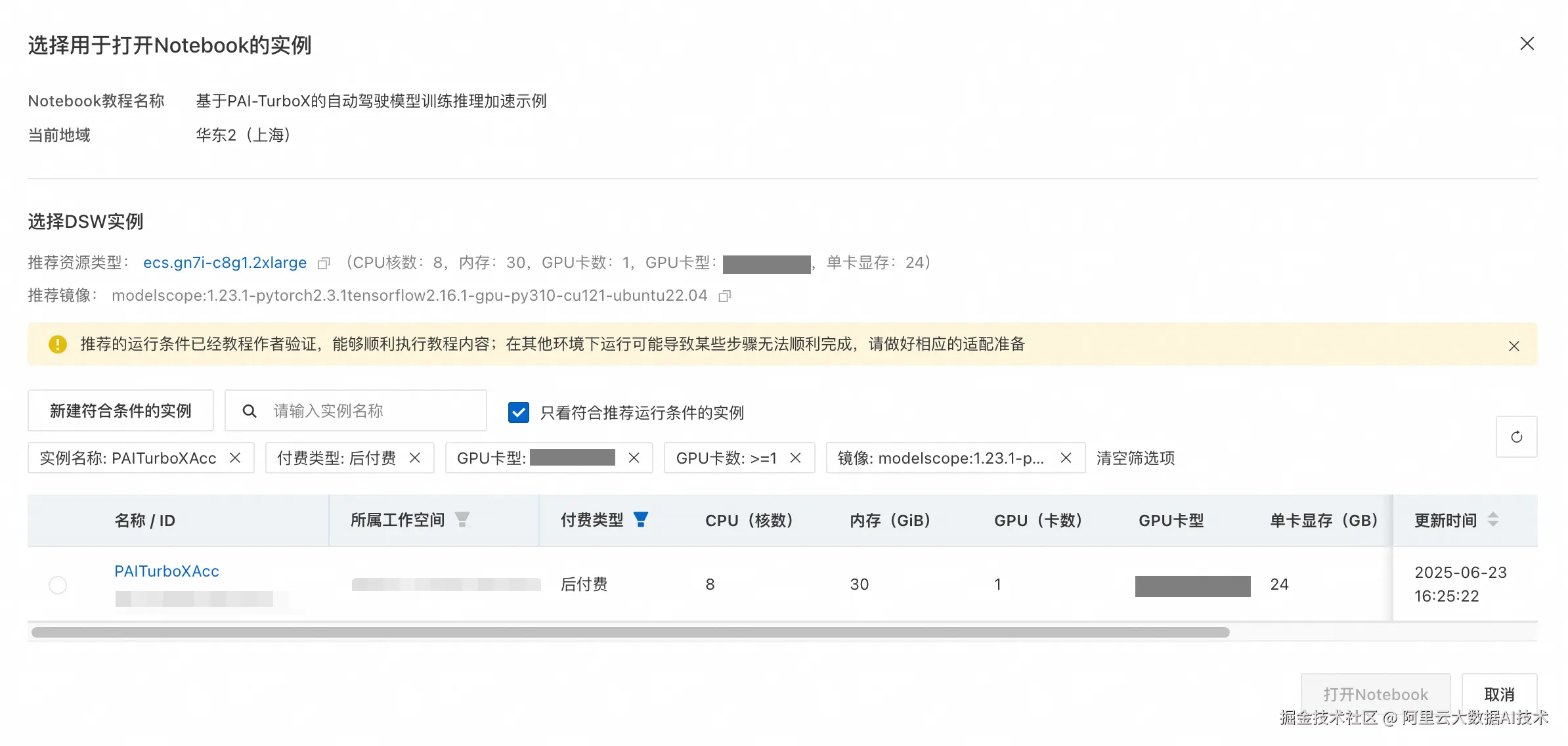Uncheck 只看符合推荐运行条件的实例 checkbox
Viewport: 1568px width, 746px height.
pyautogui.click(x=519, y=412)
